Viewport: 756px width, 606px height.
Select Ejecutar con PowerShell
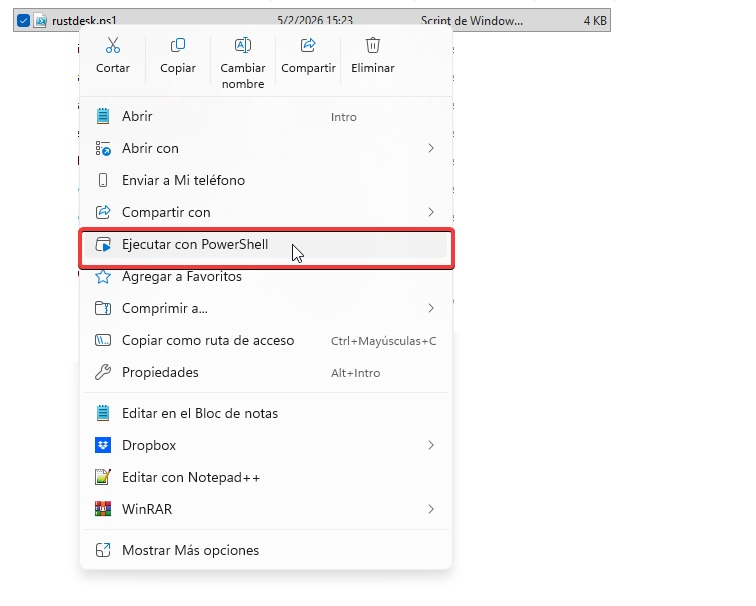(x=195, y=245)
